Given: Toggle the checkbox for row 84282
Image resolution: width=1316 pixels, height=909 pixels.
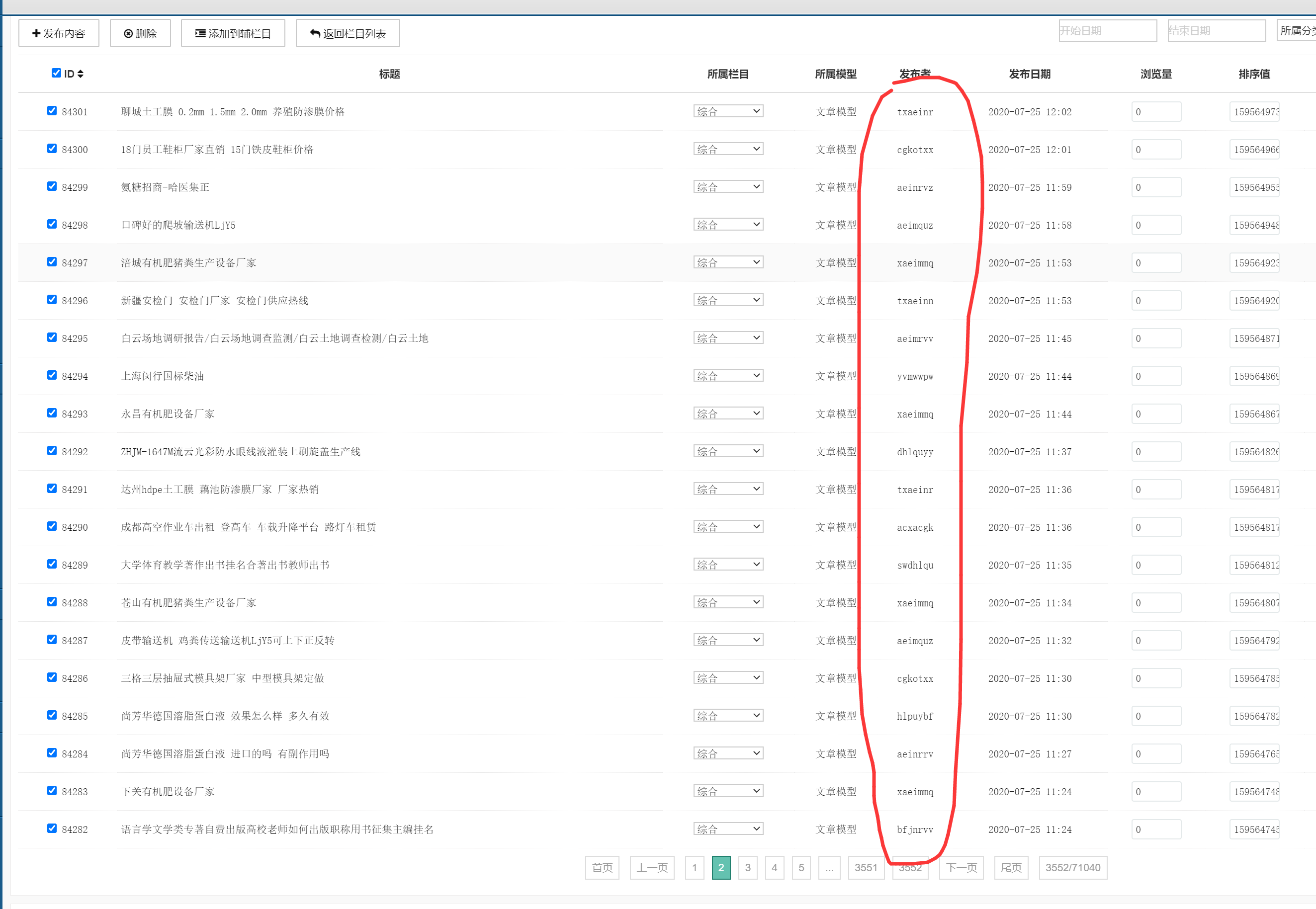Looking at the screenshot, I should point(52,828).
